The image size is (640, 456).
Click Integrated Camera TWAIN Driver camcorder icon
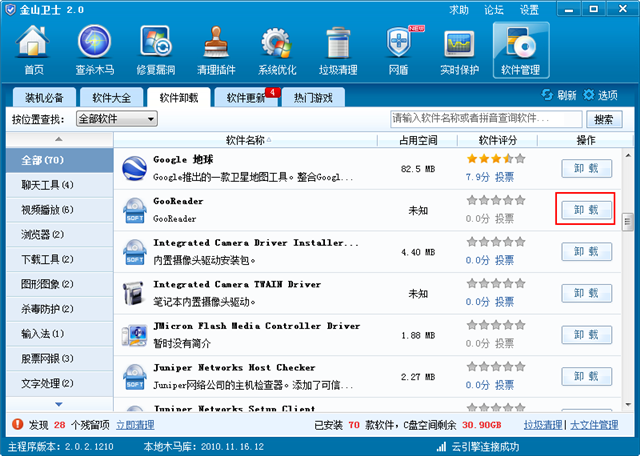[x=134, y=294]
